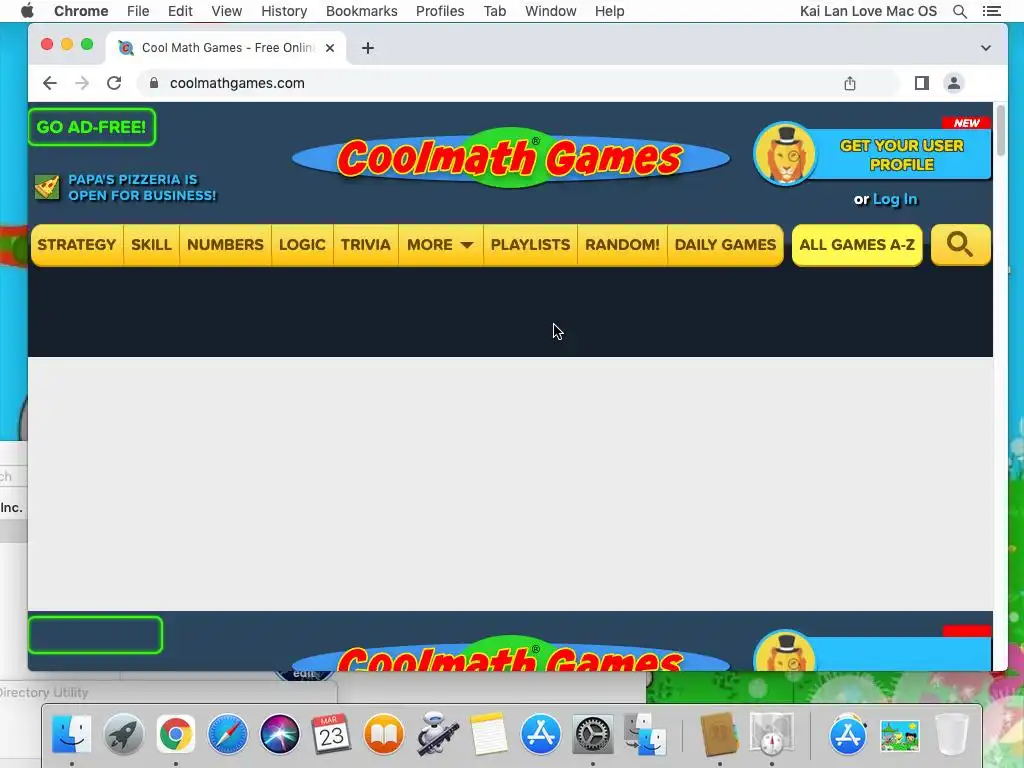Open Calendar showing Mar 23
The height and width of the screenshot is (768, 1024).
coord(331,734)
